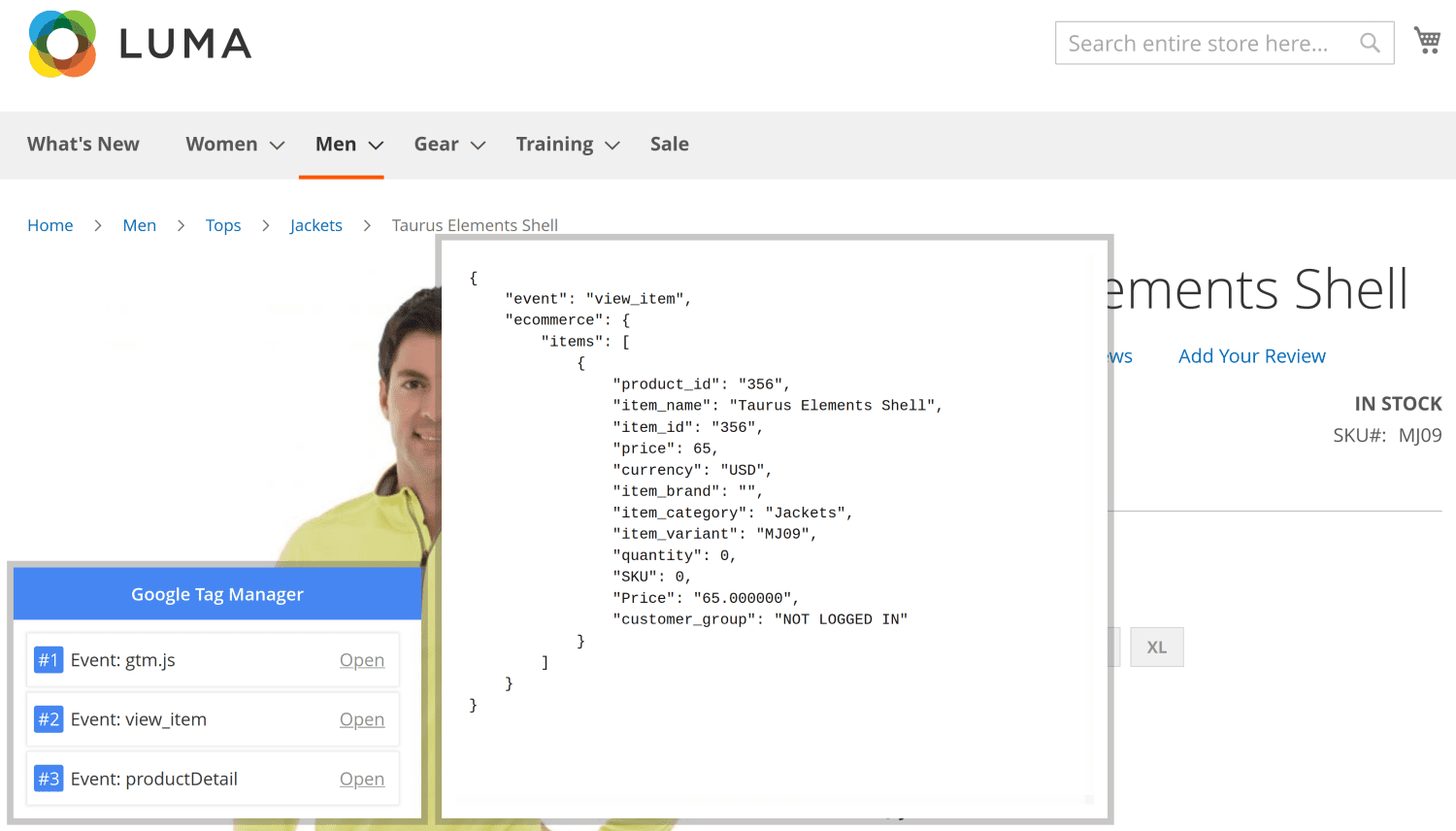Click Add Your Review link
This screenshot has width=1456, height=831.
pos(1252,356)
